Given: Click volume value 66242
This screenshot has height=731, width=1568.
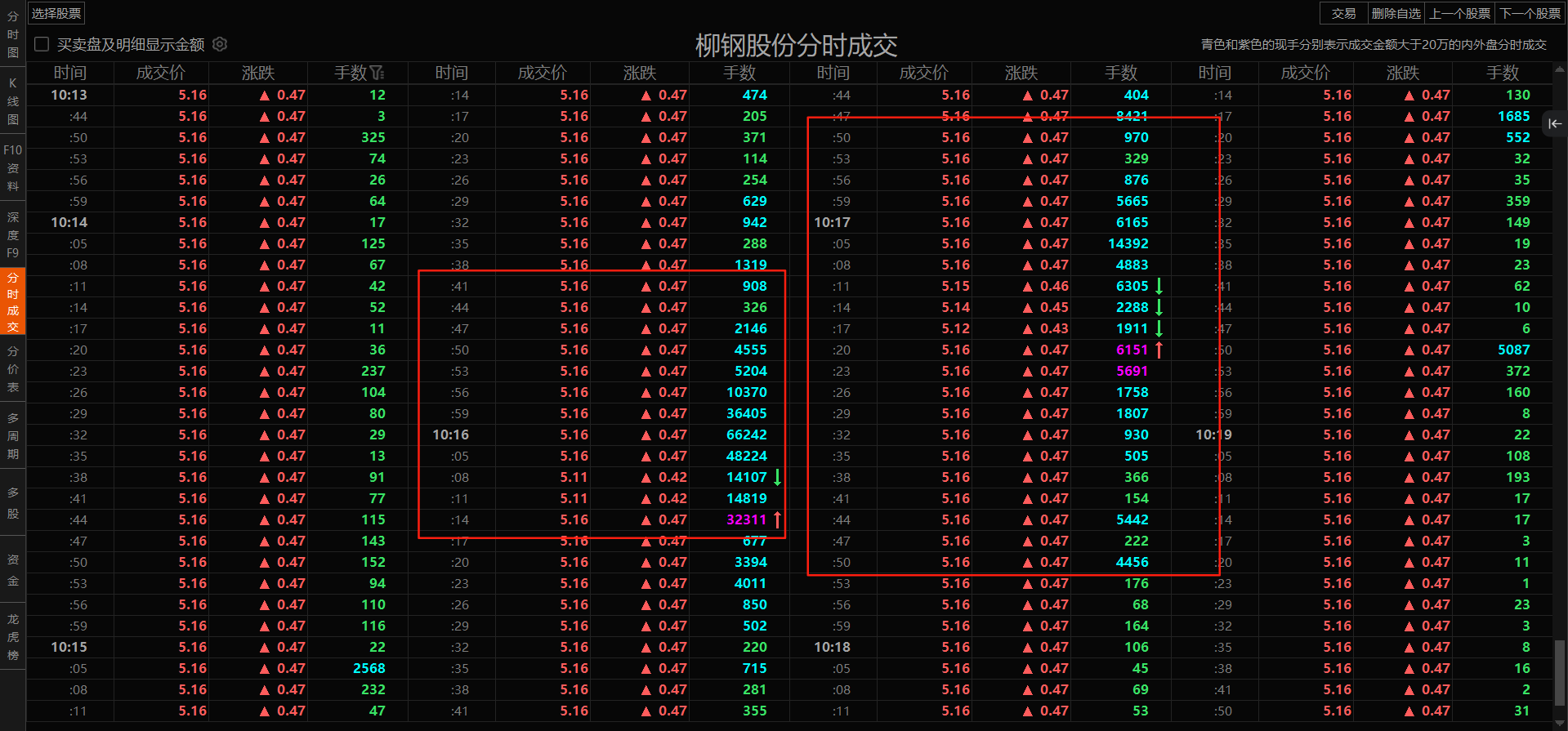Looking at the screenshot, I should tap(746, 435).
